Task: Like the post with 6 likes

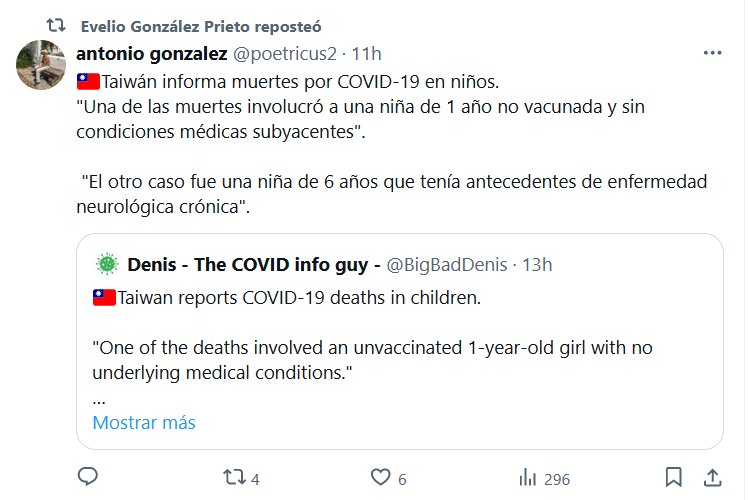Action: coord(379,477)
